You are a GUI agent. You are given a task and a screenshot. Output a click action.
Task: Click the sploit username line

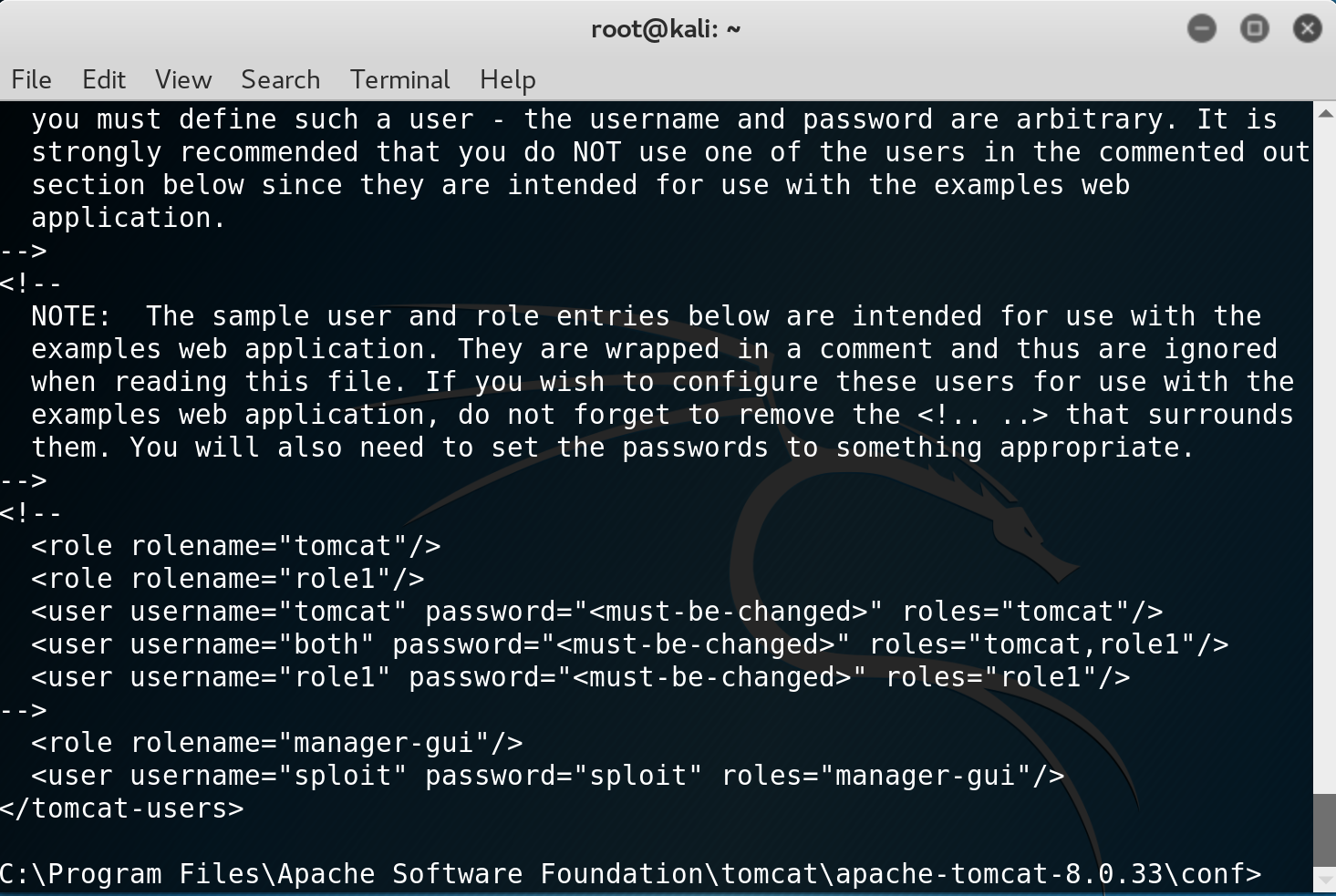[x=548, y=776]
